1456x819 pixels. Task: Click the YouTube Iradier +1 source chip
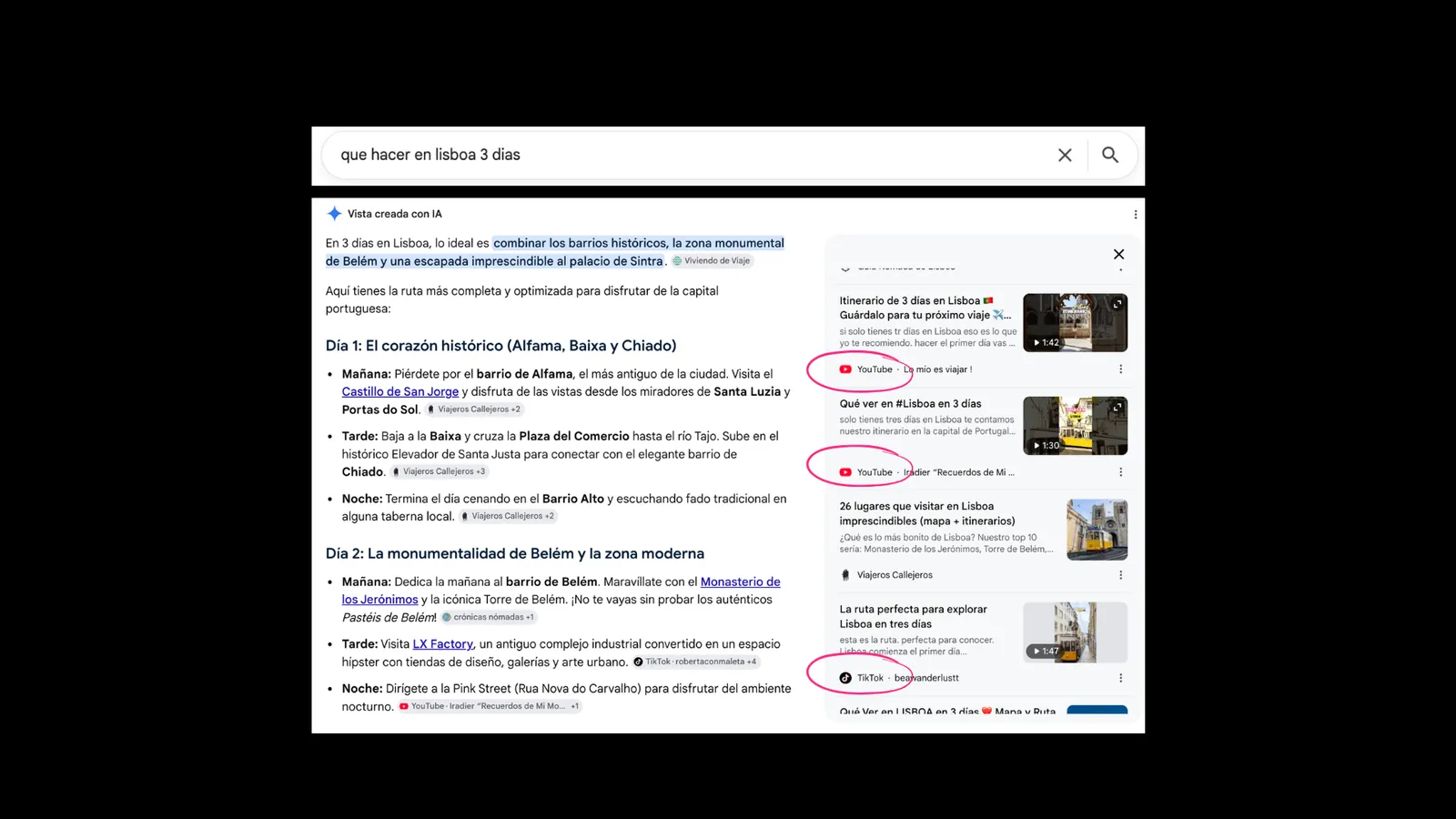click(490, 706)
